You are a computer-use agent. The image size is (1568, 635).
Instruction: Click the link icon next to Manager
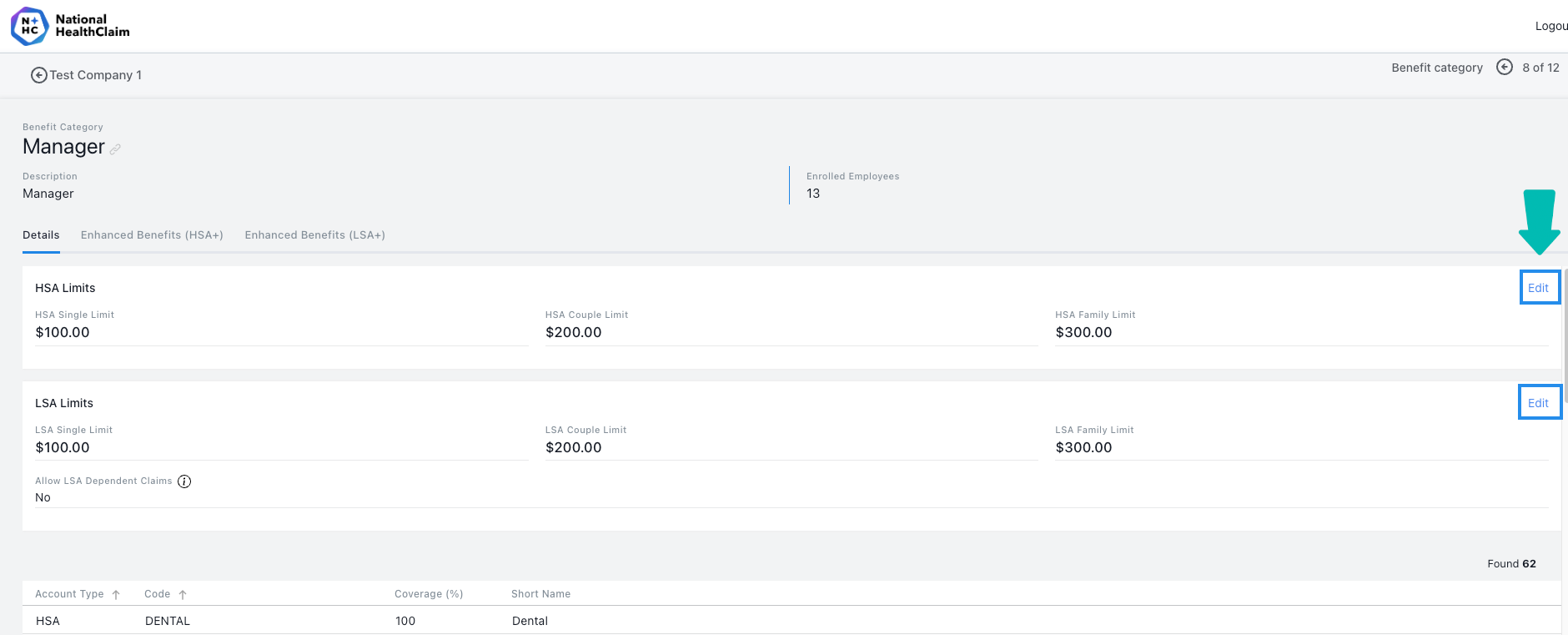115,149
